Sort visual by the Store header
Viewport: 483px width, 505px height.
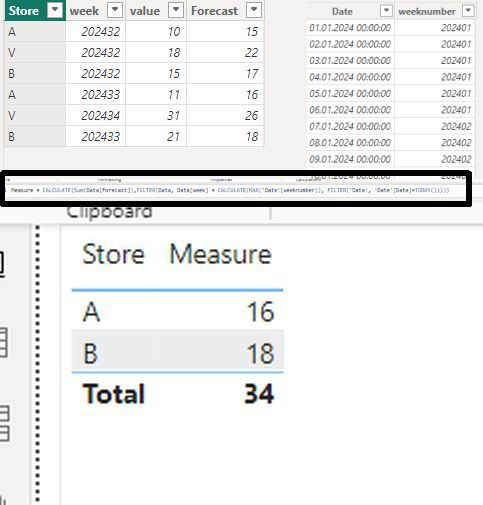coord(113,254)
